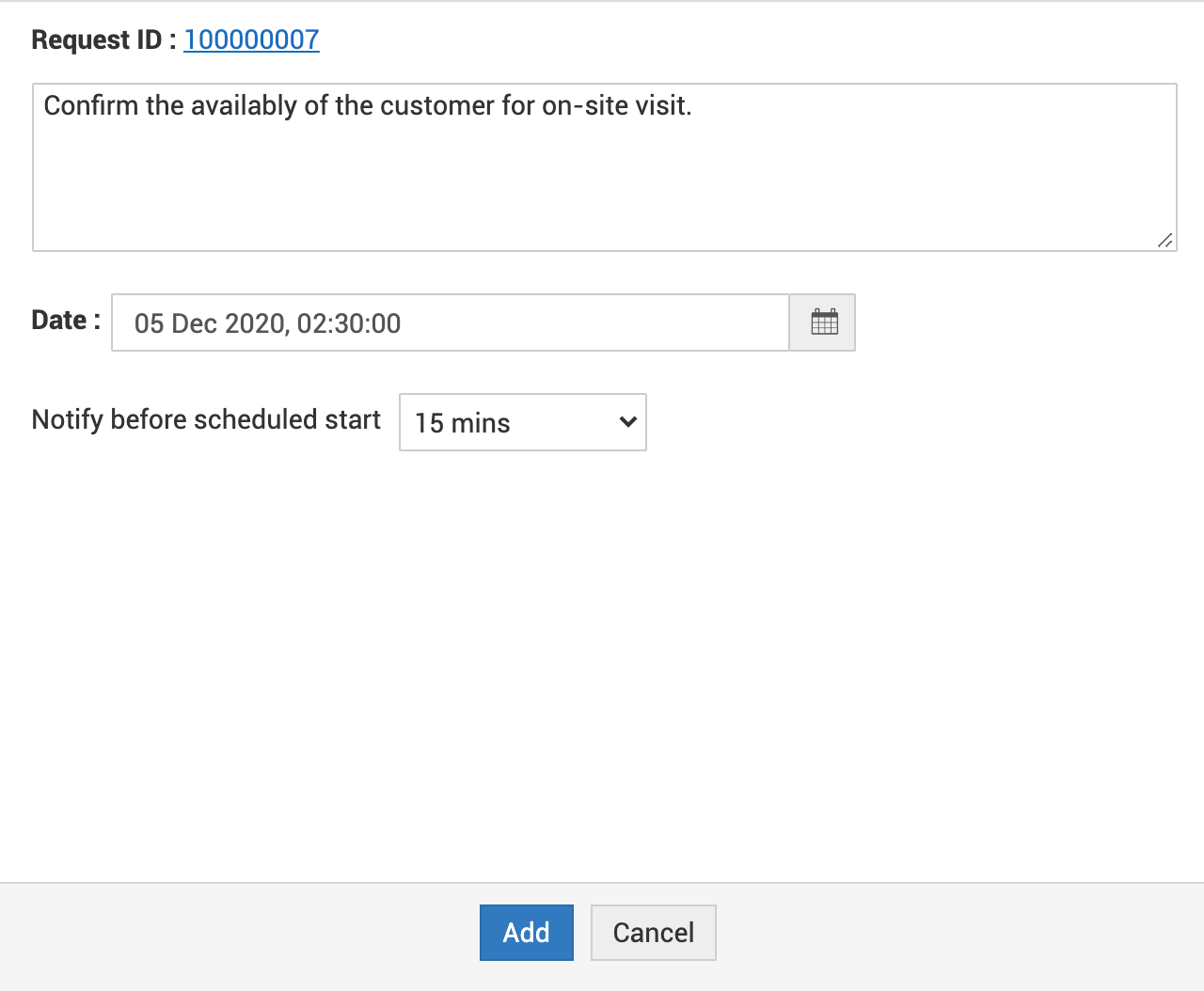The height and width of the screenshot is (991, 1204).
Task: Click the 'Dec' month in Date field
Action: pos(195,323)
